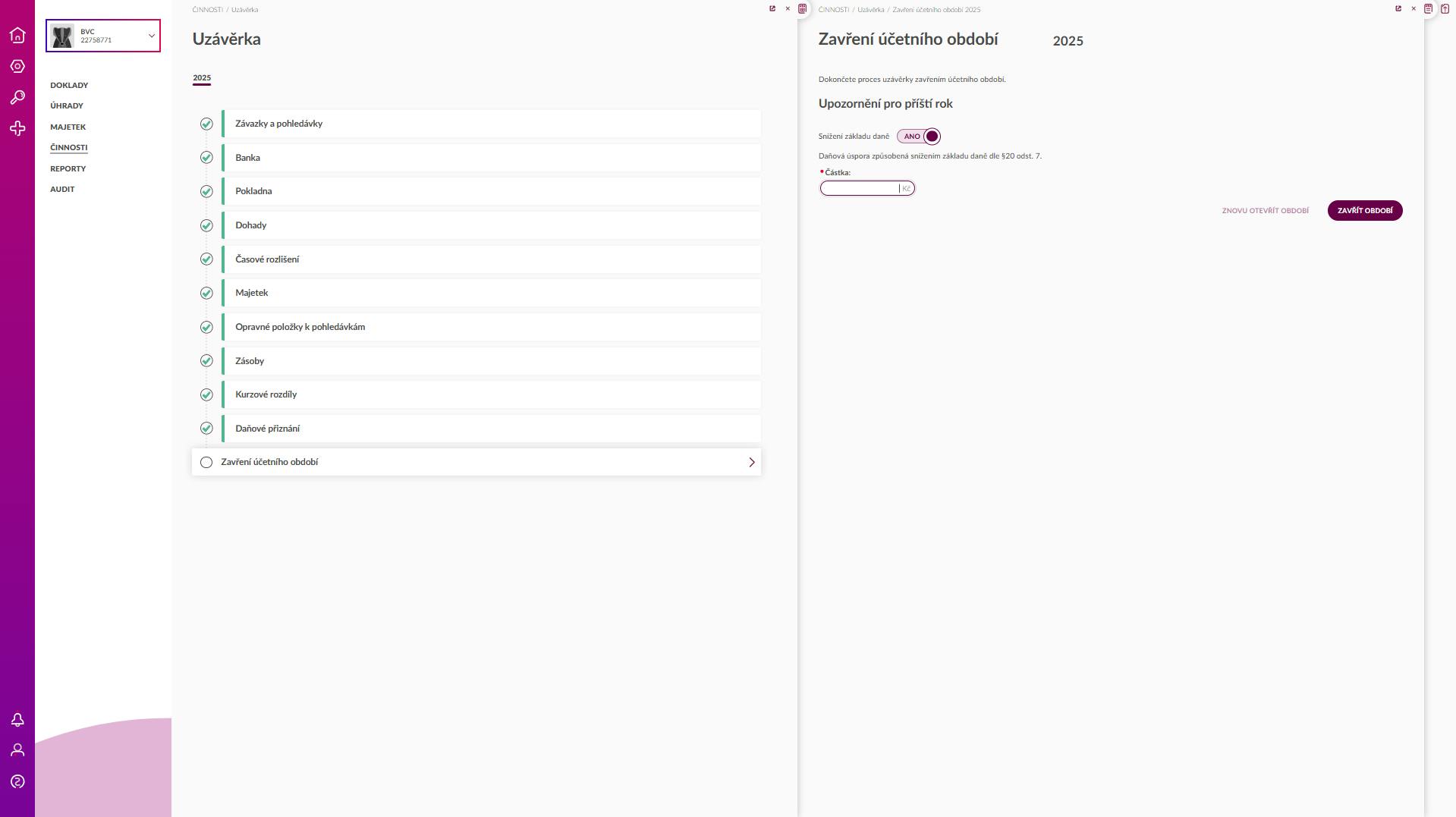Image resolution: width=1456 pixels, height=817 pixels.
Task: Click Znovu otevřít období
Action: point(1266,211)
